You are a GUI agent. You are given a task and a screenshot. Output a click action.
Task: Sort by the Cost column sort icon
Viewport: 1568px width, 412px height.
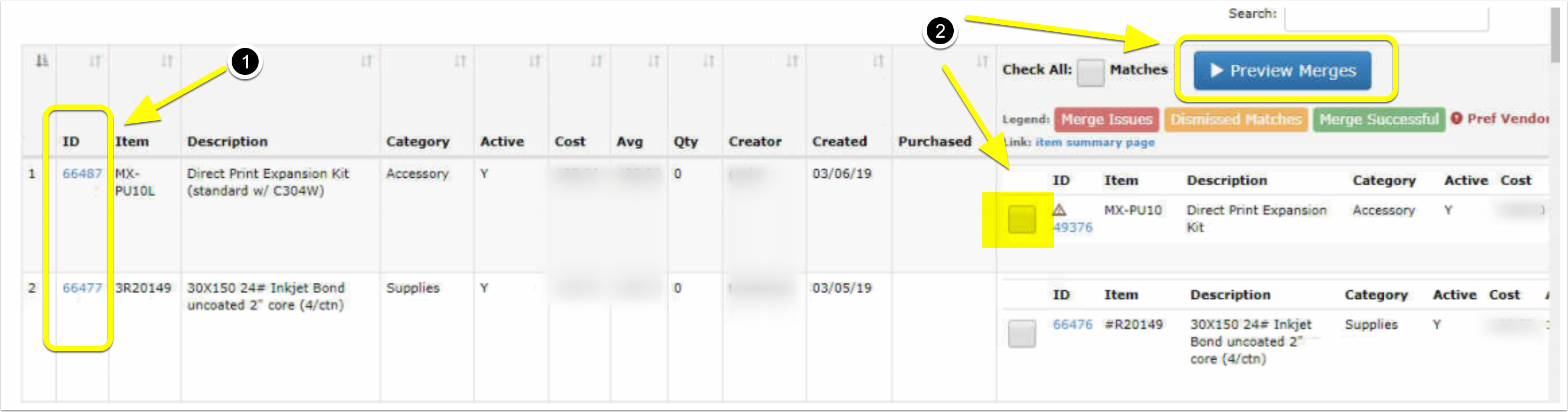coord(596,61)
